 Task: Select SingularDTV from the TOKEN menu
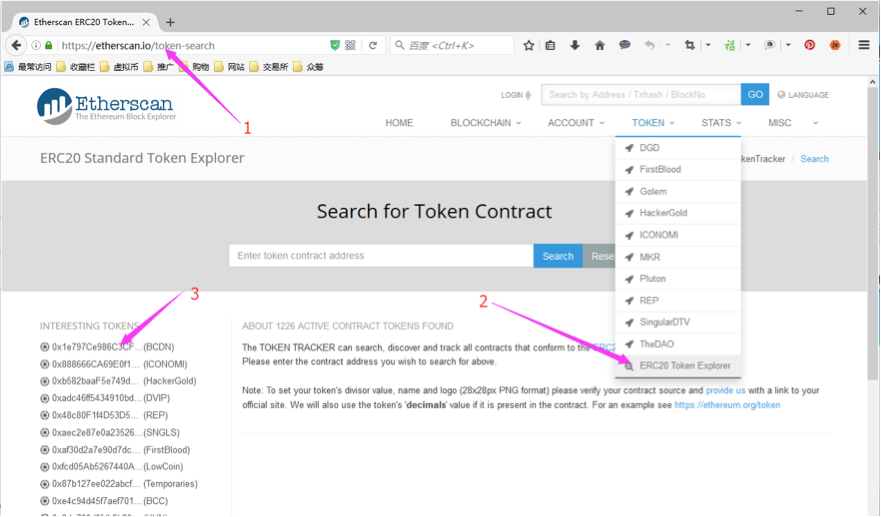[678, 322]
